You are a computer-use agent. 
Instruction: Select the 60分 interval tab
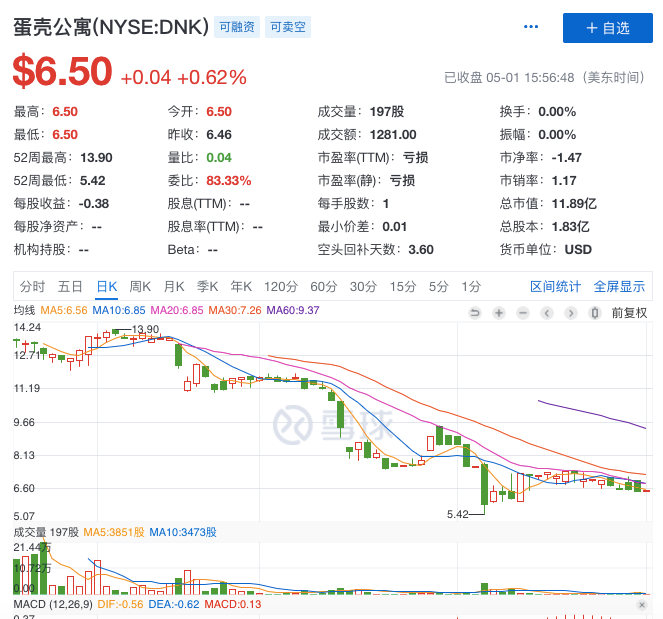tap(323, 286)
